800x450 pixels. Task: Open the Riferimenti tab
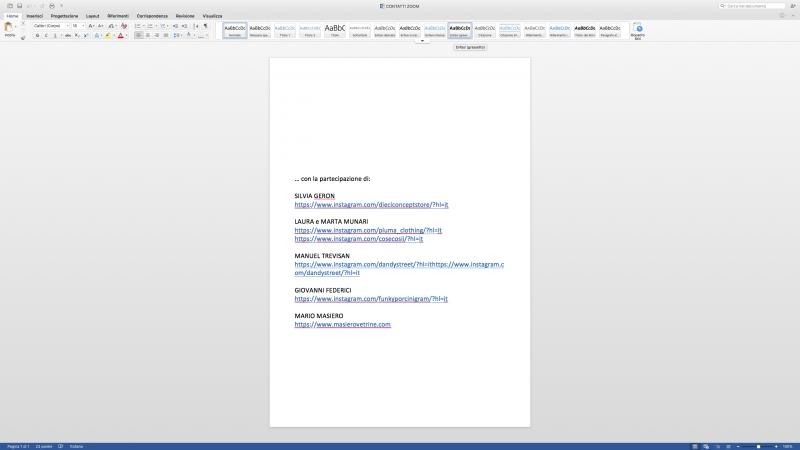[x=118, y=16]
